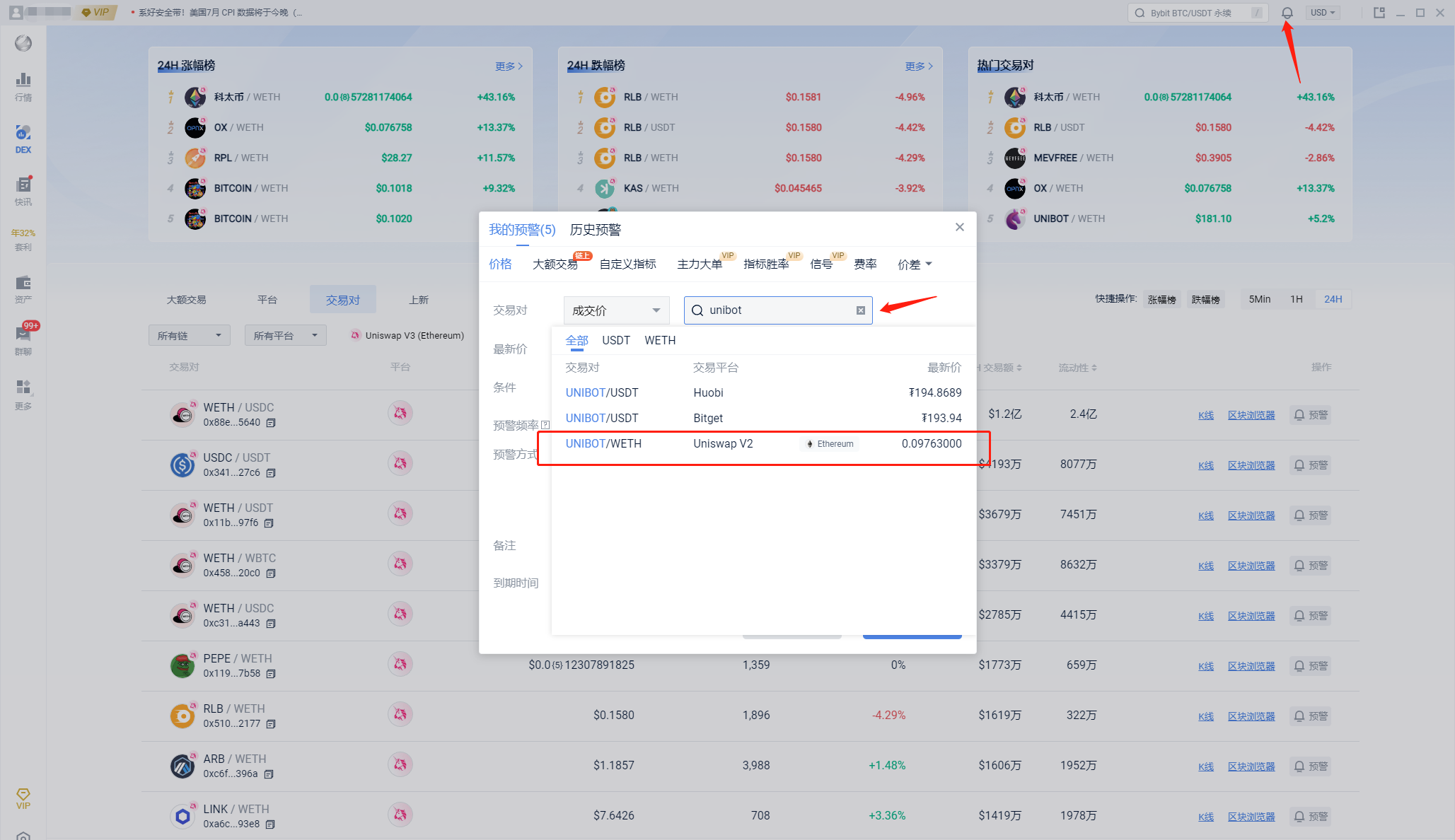Select the 主力大单 alert tab
The height and width of the screenshot is (840, 1455).
700,264
